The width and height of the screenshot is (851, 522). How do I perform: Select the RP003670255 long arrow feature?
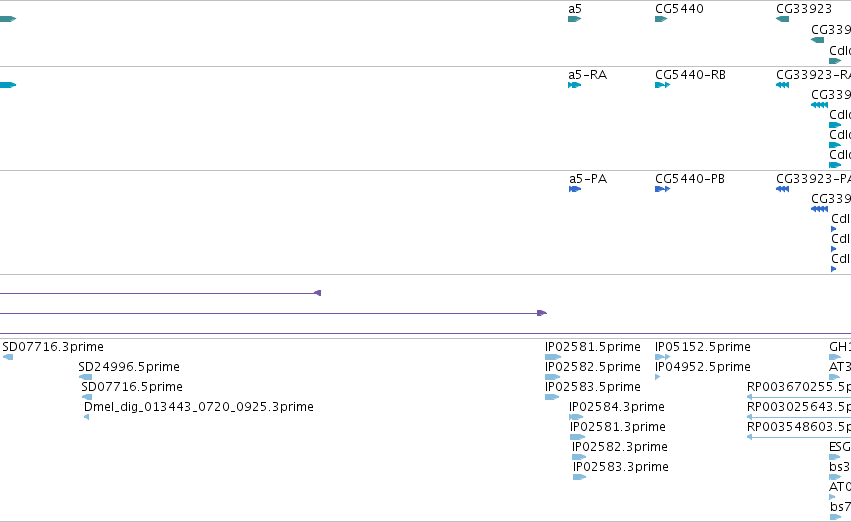tap(799, 397)
